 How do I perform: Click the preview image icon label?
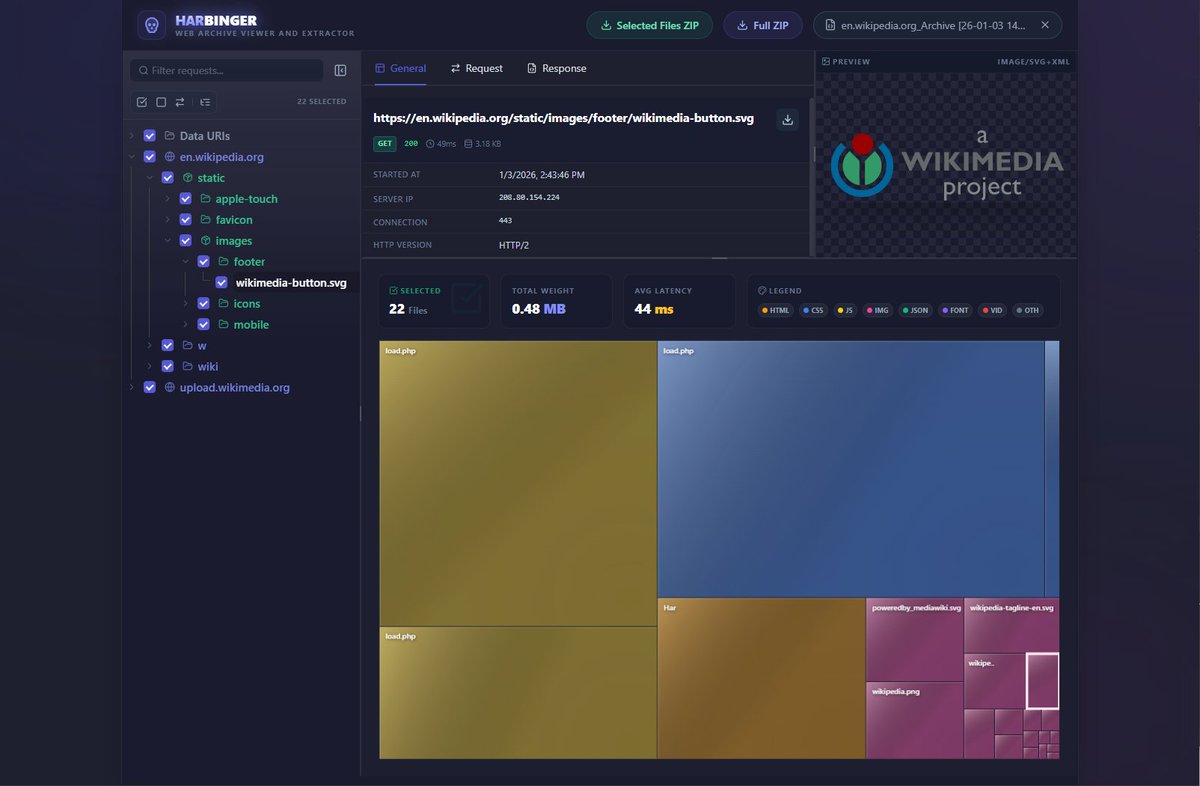(826, 62)
